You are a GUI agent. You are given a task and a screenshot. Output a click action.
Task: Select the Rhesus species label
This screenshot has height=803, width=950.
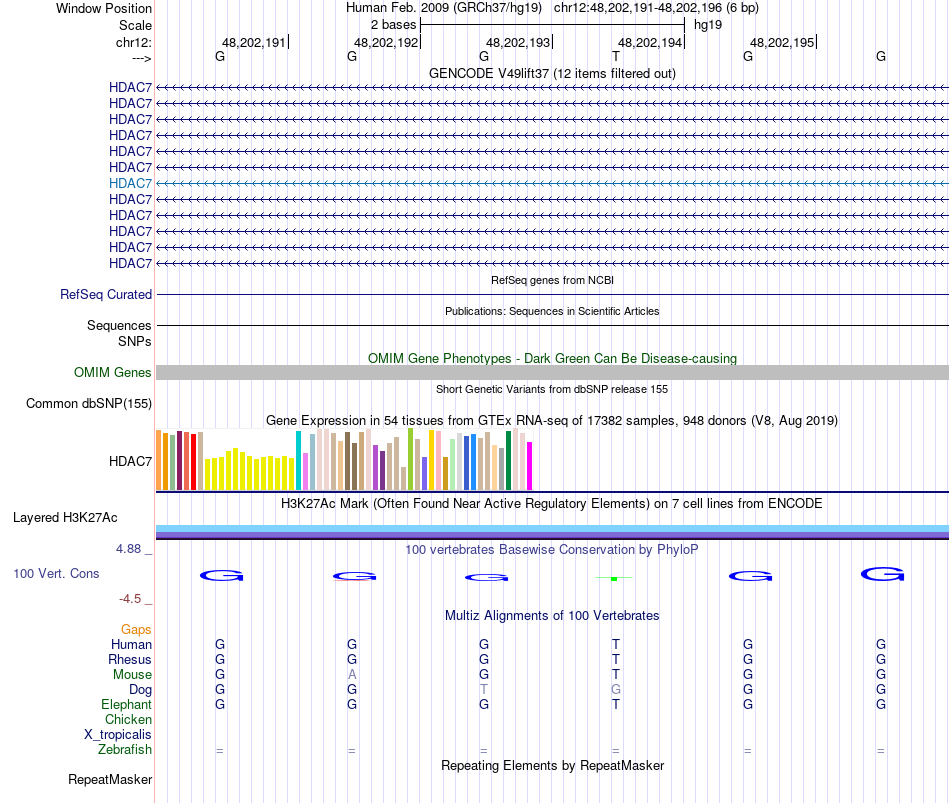pyautogui.click(x=130, y=659)
